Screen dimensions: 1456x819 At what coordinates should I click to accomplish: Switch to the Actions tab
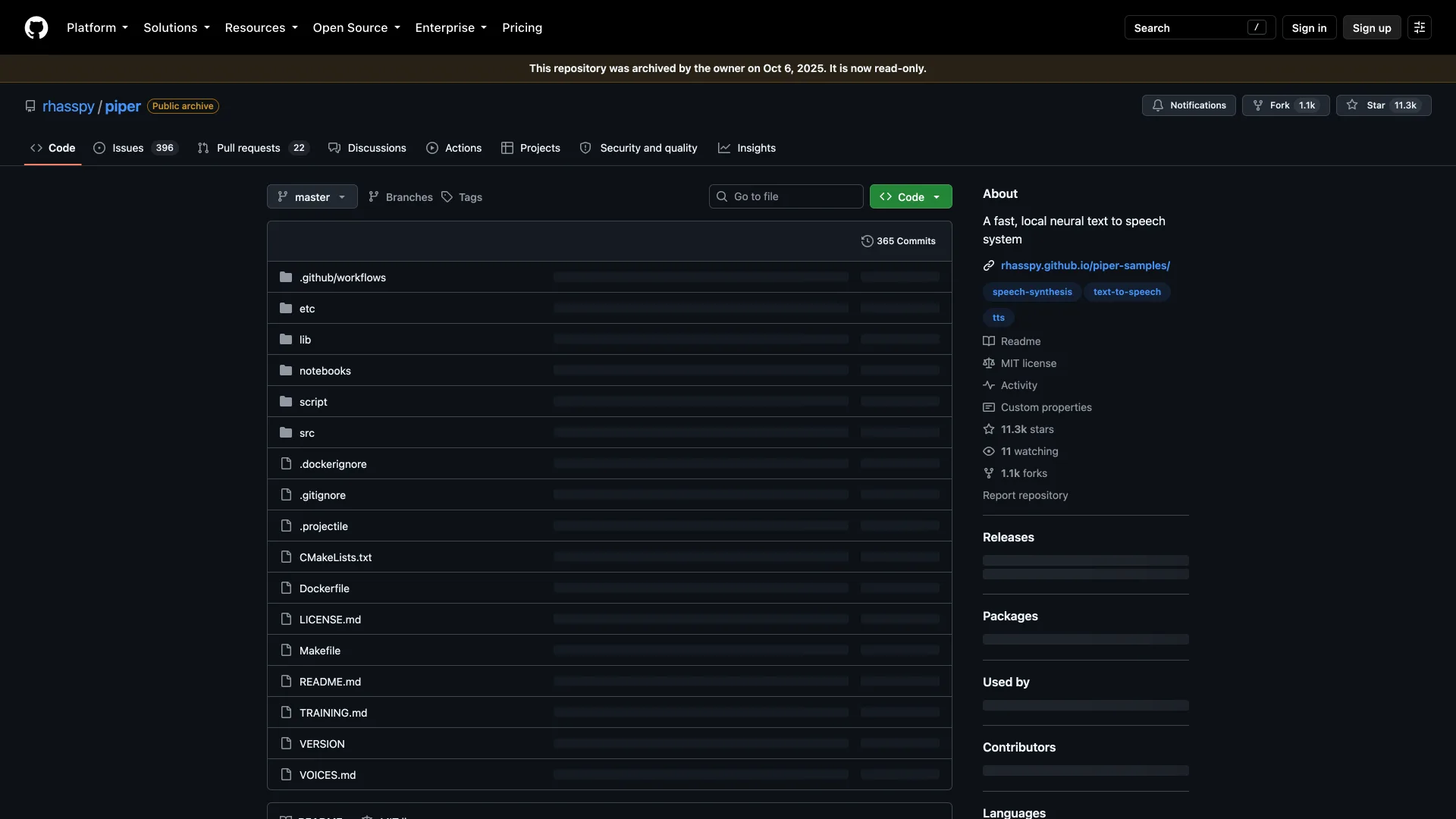pyautogui.click(x=453, y=148)
